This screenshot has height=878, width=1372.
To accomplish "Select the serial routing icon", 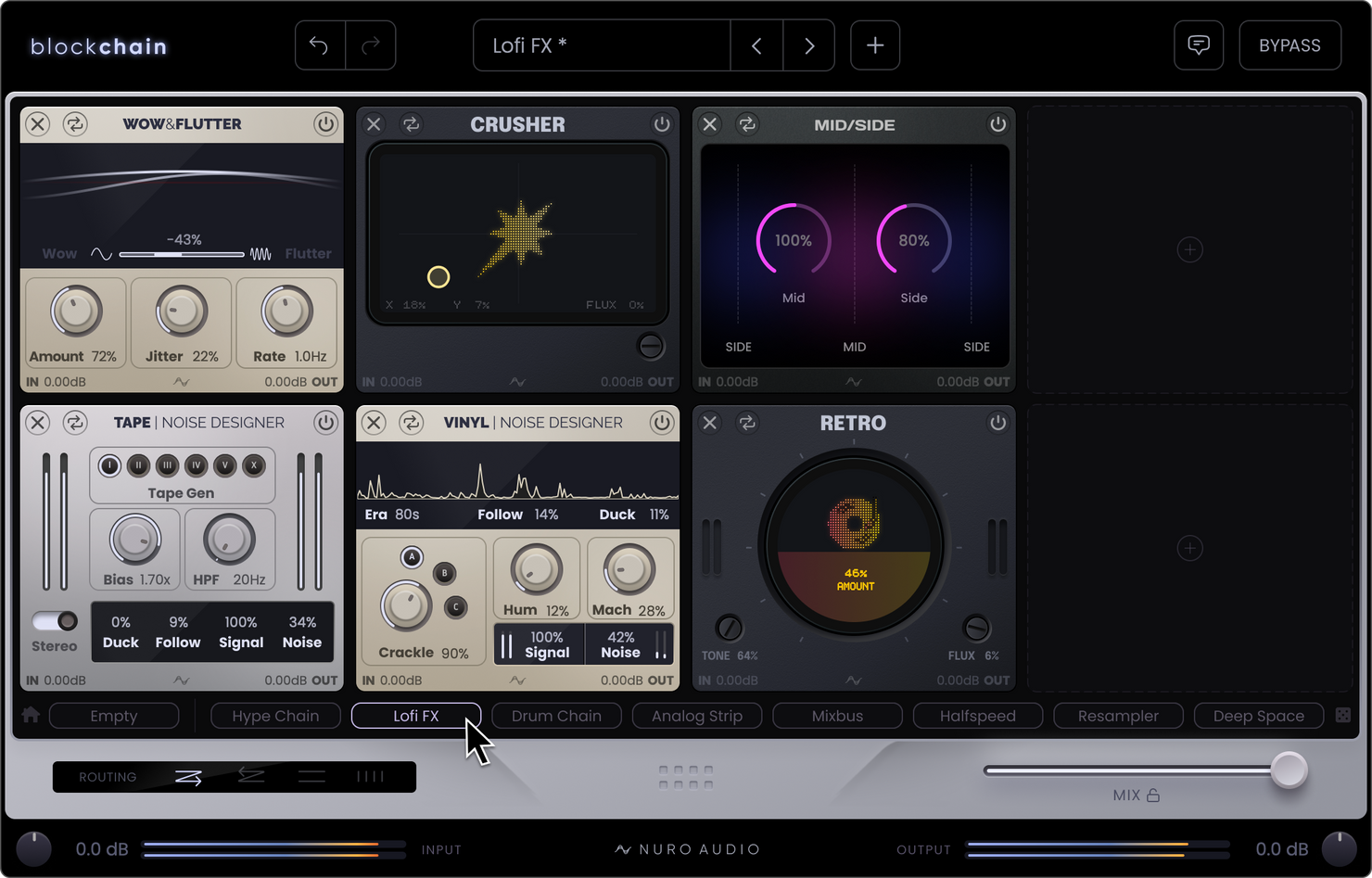I will click(x=188, y=777).
